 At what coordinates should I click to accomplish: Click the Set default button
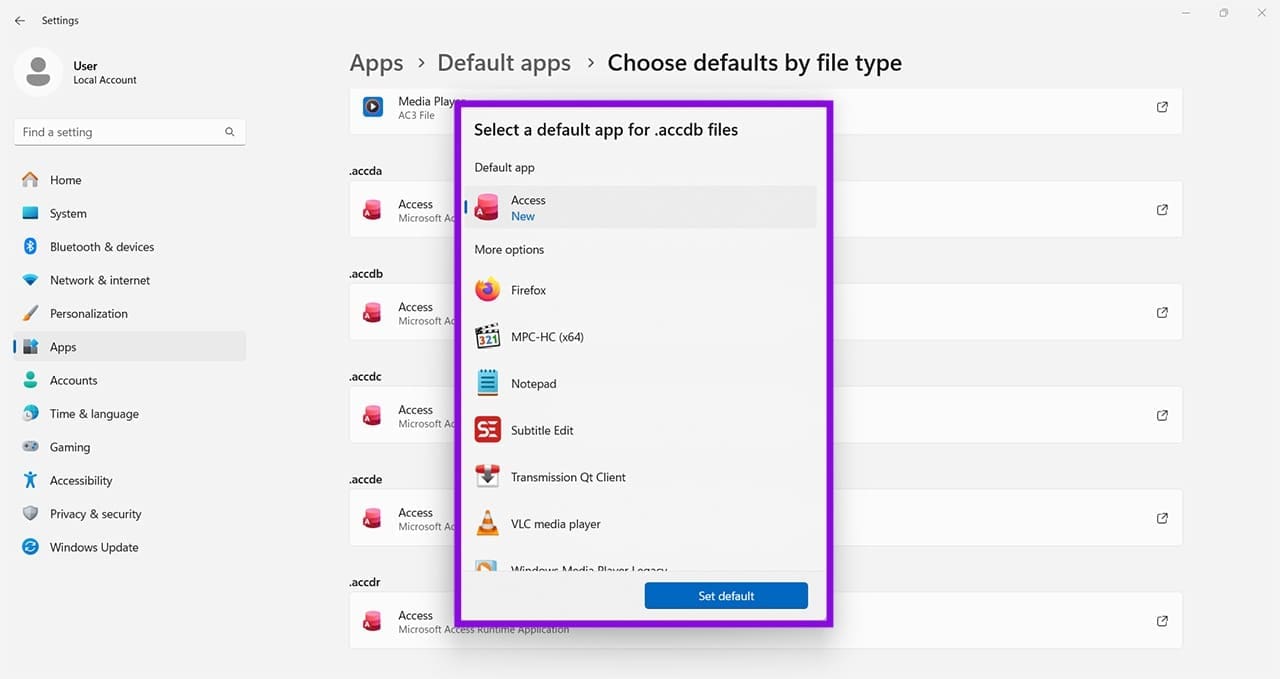pos(726,596)
